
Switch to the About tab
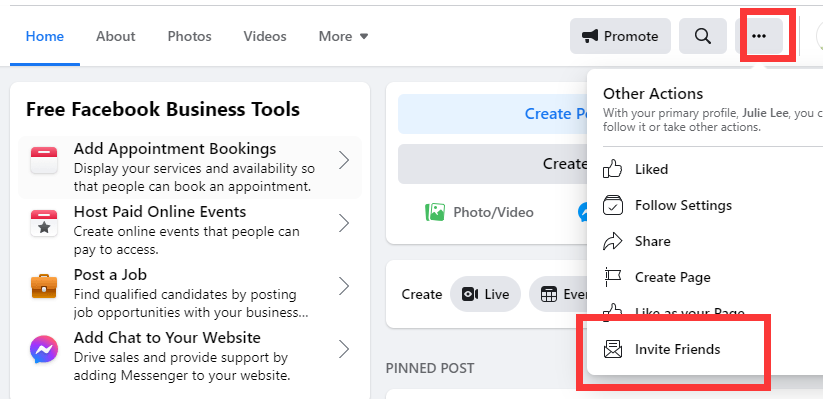coord(115,36)
